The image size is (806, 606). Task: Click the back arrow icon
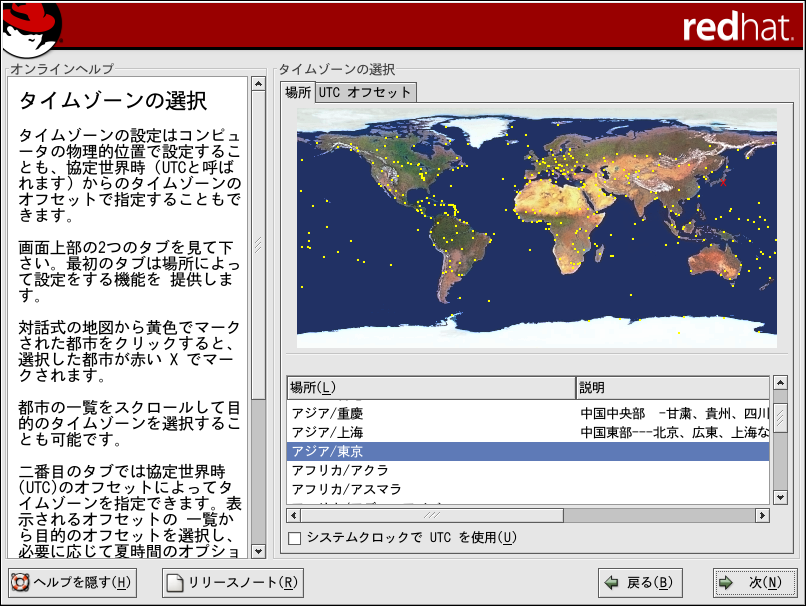tap(611, 583)
